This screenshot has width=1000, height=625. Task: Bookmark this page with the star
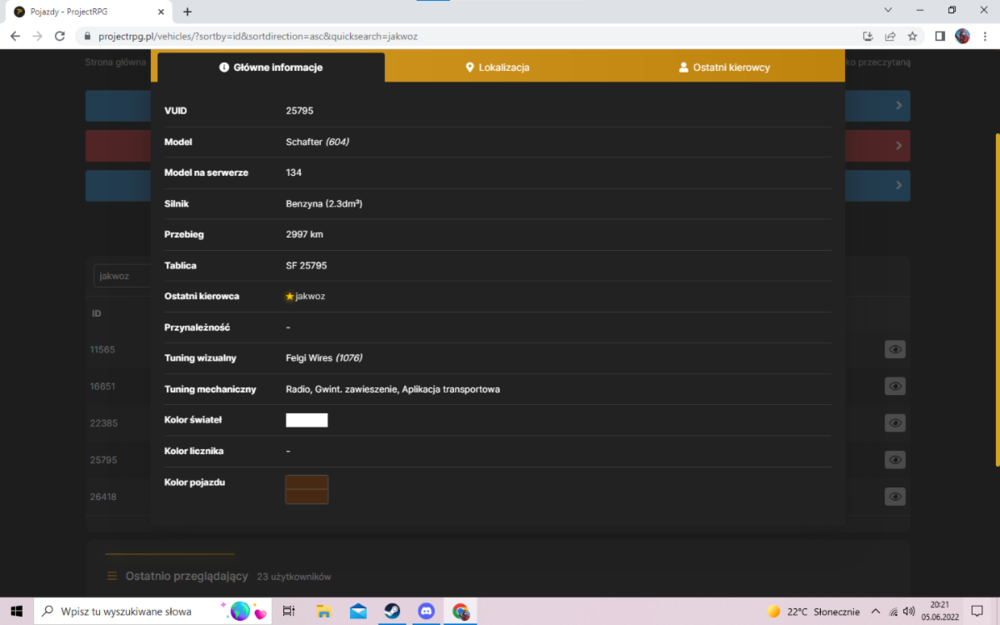tap(912, 36)
